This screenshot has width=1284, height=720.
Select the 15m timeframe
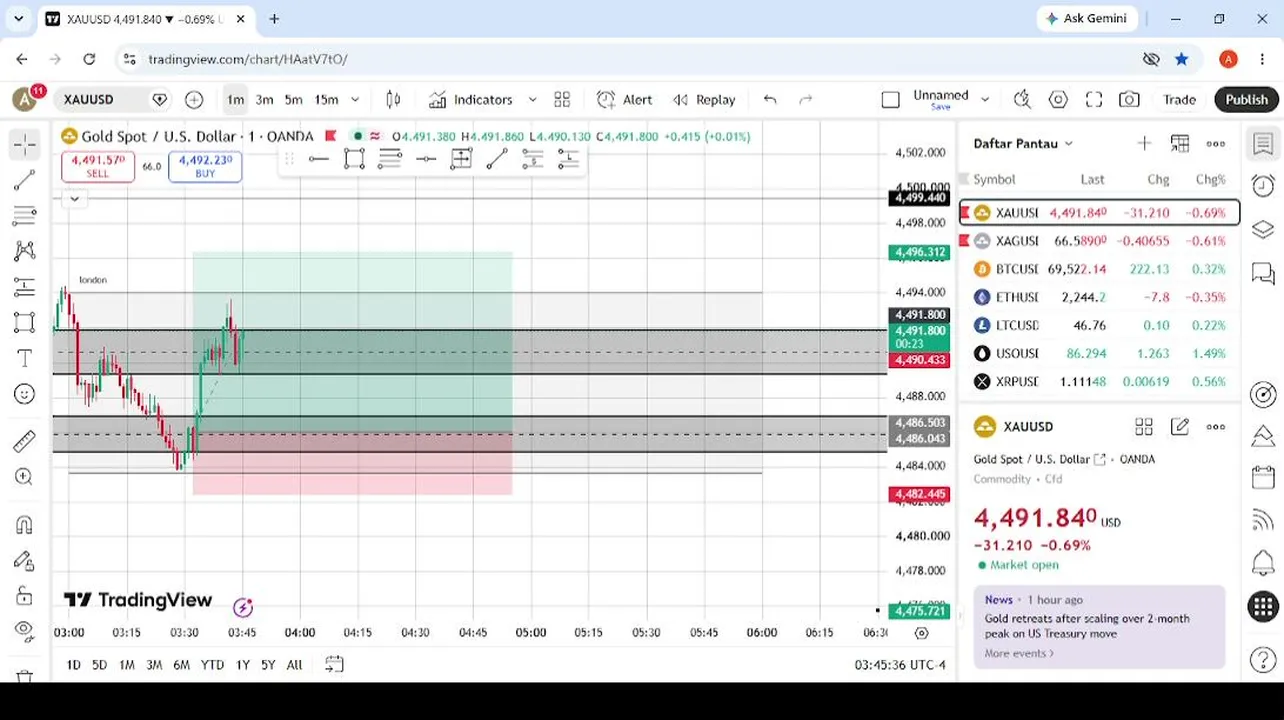point(326,99)
